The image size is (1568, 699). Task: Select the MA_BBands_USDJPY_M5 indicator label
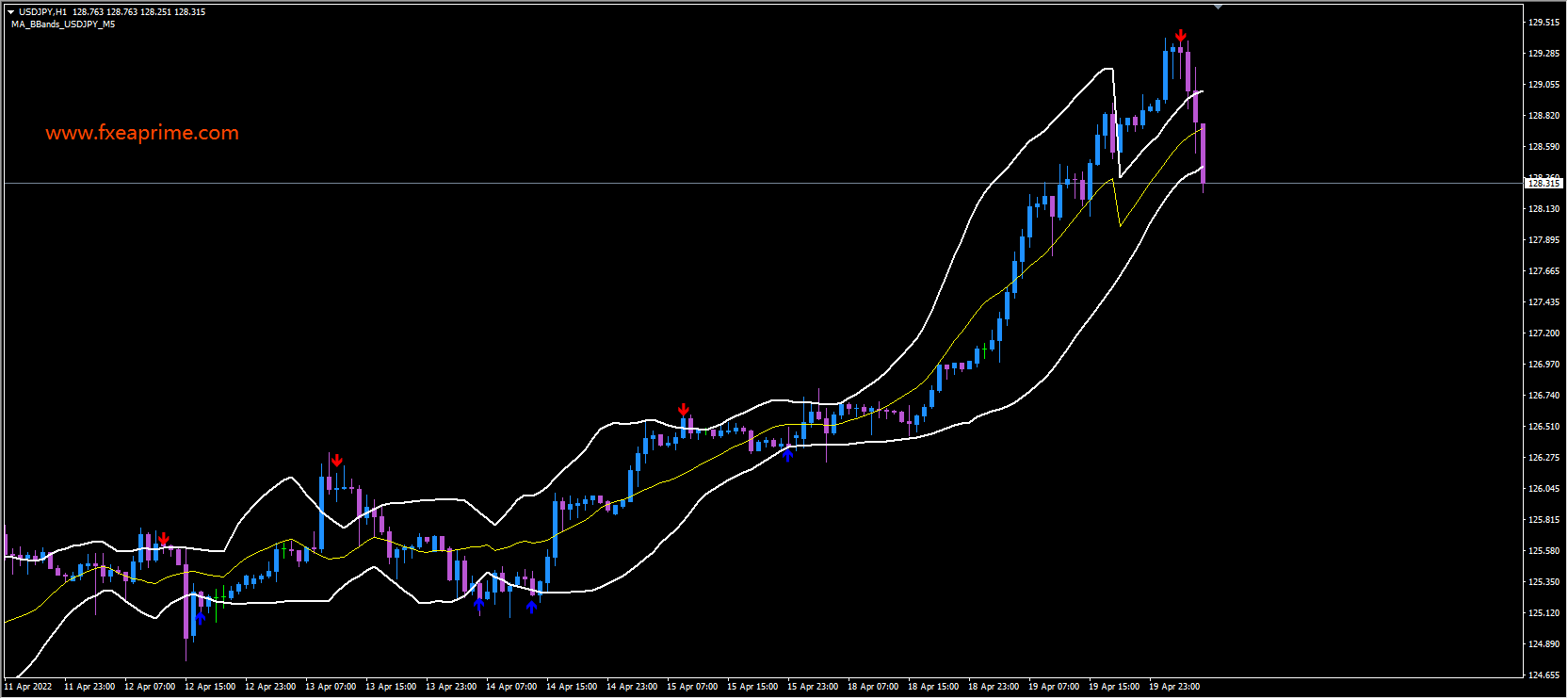click(63, 24)
